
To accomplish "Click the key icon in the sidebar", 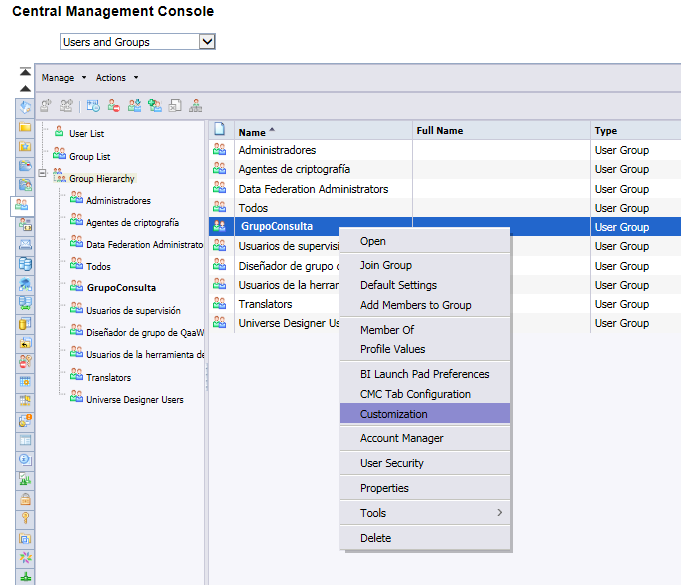I will point(25,517).
